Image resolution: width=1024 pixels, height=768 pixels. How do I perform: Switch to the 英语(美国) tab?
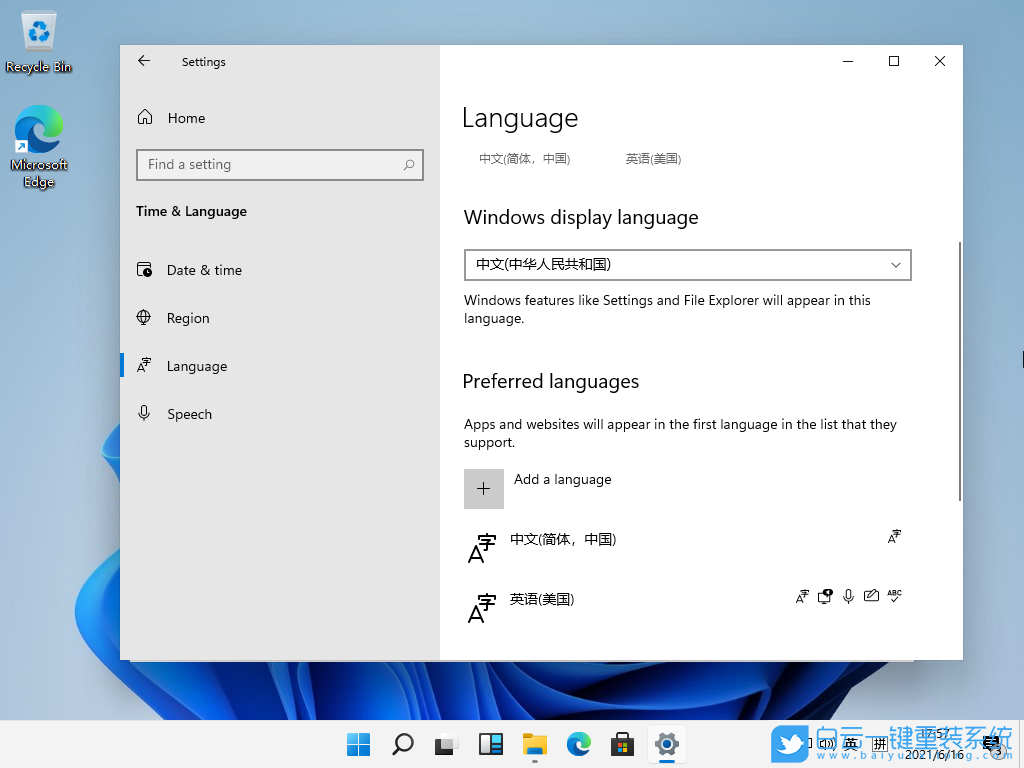click(x=653, y=159)
